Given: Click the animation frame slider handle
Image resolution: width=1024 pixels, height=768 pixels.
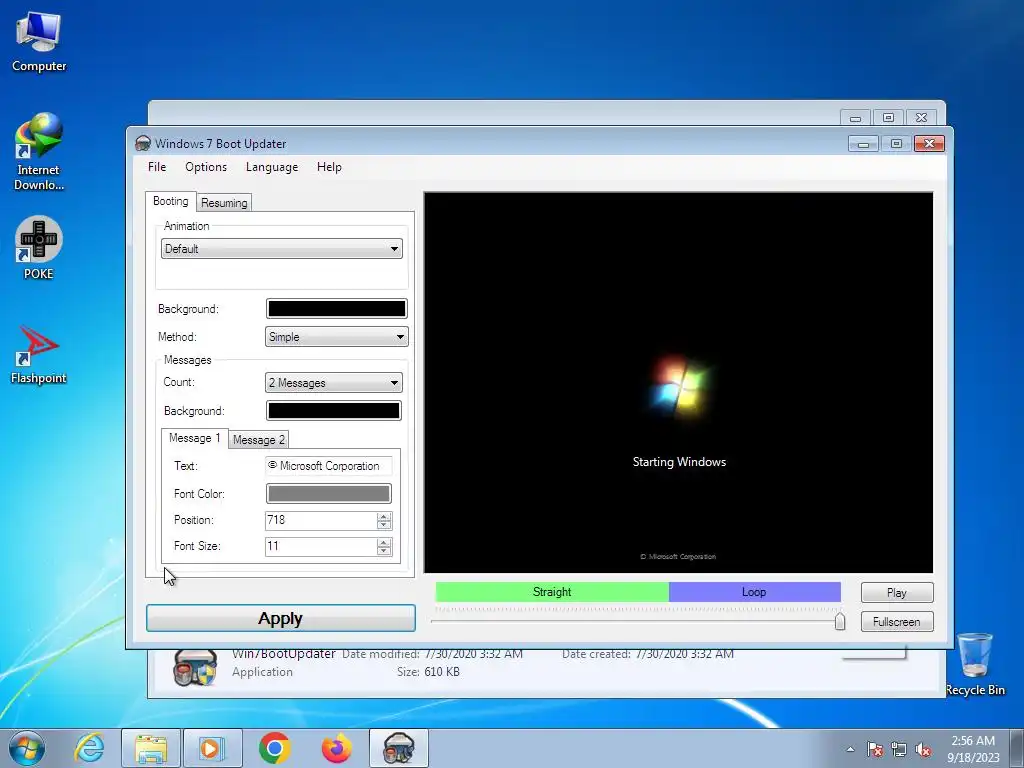Looking at the screenshot, I should [x=840, y=621].
